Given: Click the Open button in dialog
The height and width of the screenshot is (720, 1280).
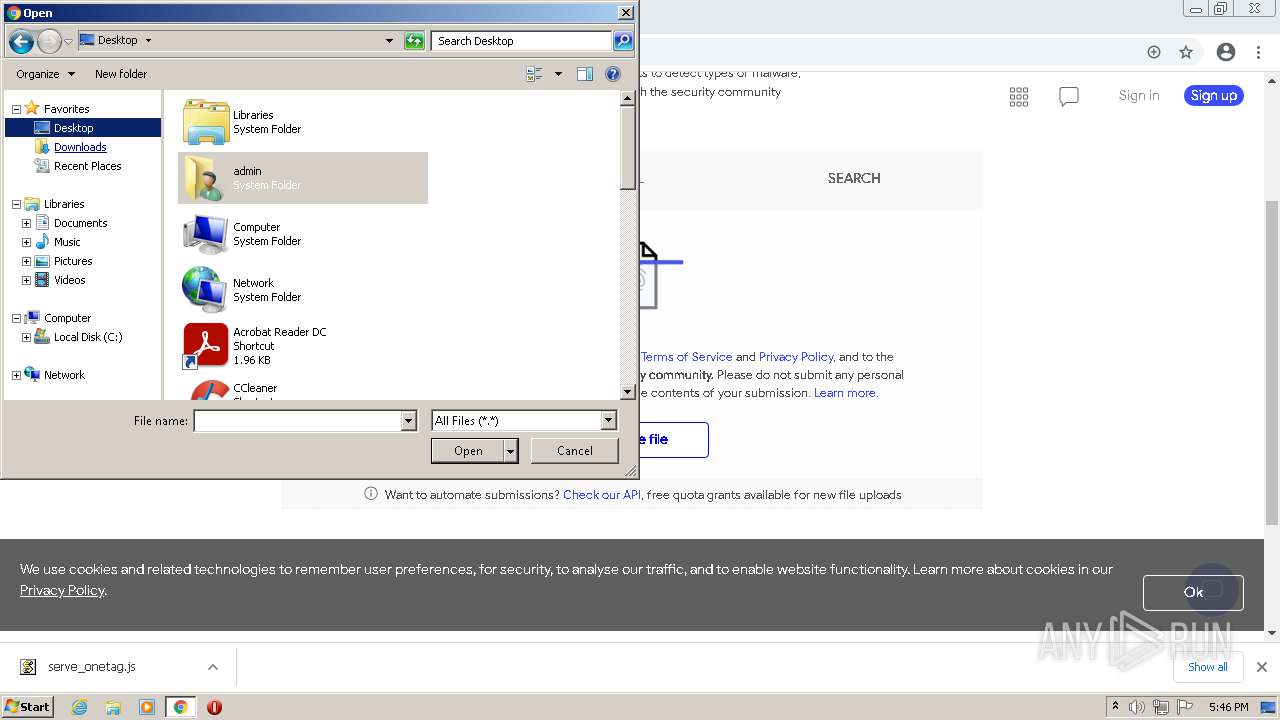Looking at the screenshot, I should (x=468, y=451).
